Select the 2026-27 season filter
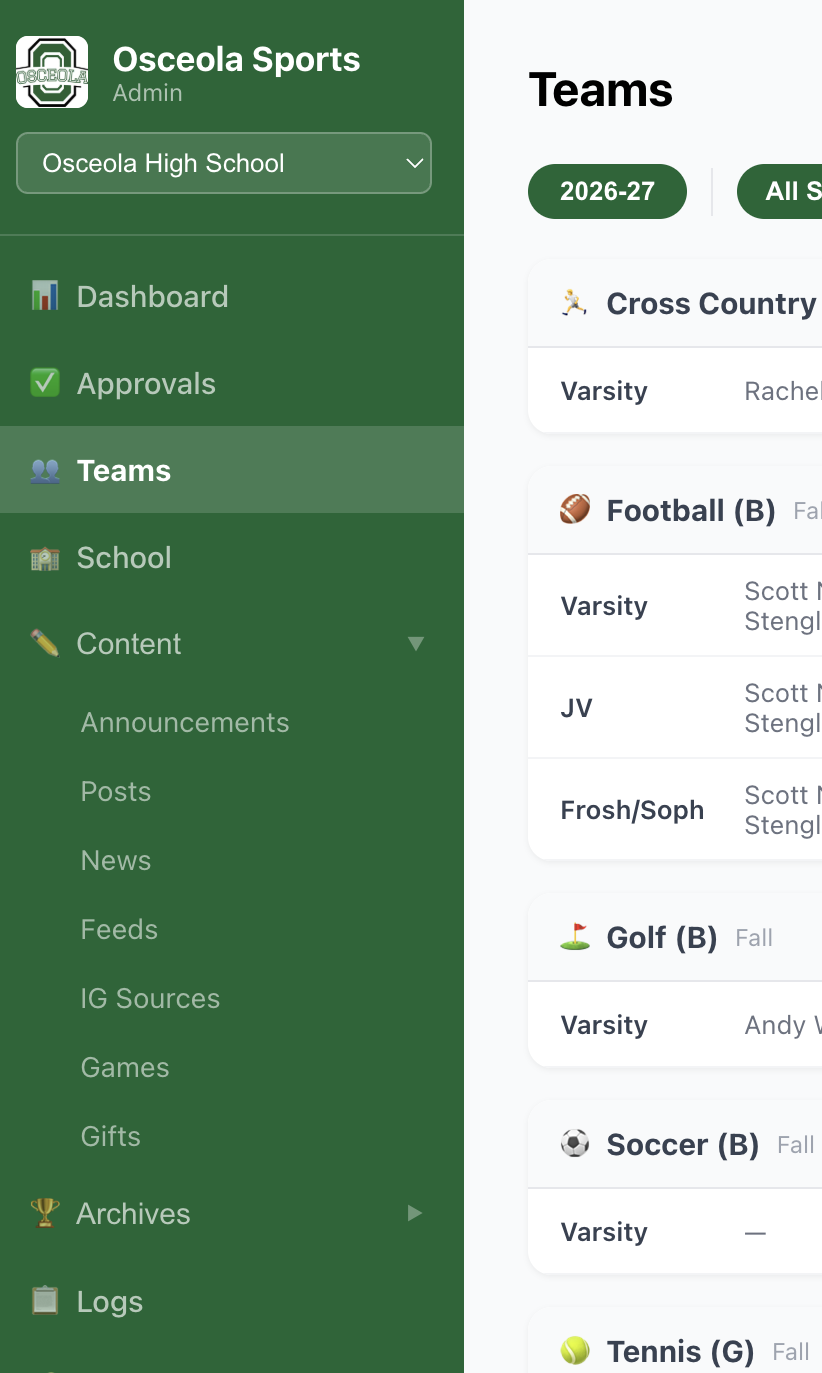Screen dimensions: 822x1373 [607, 191]
